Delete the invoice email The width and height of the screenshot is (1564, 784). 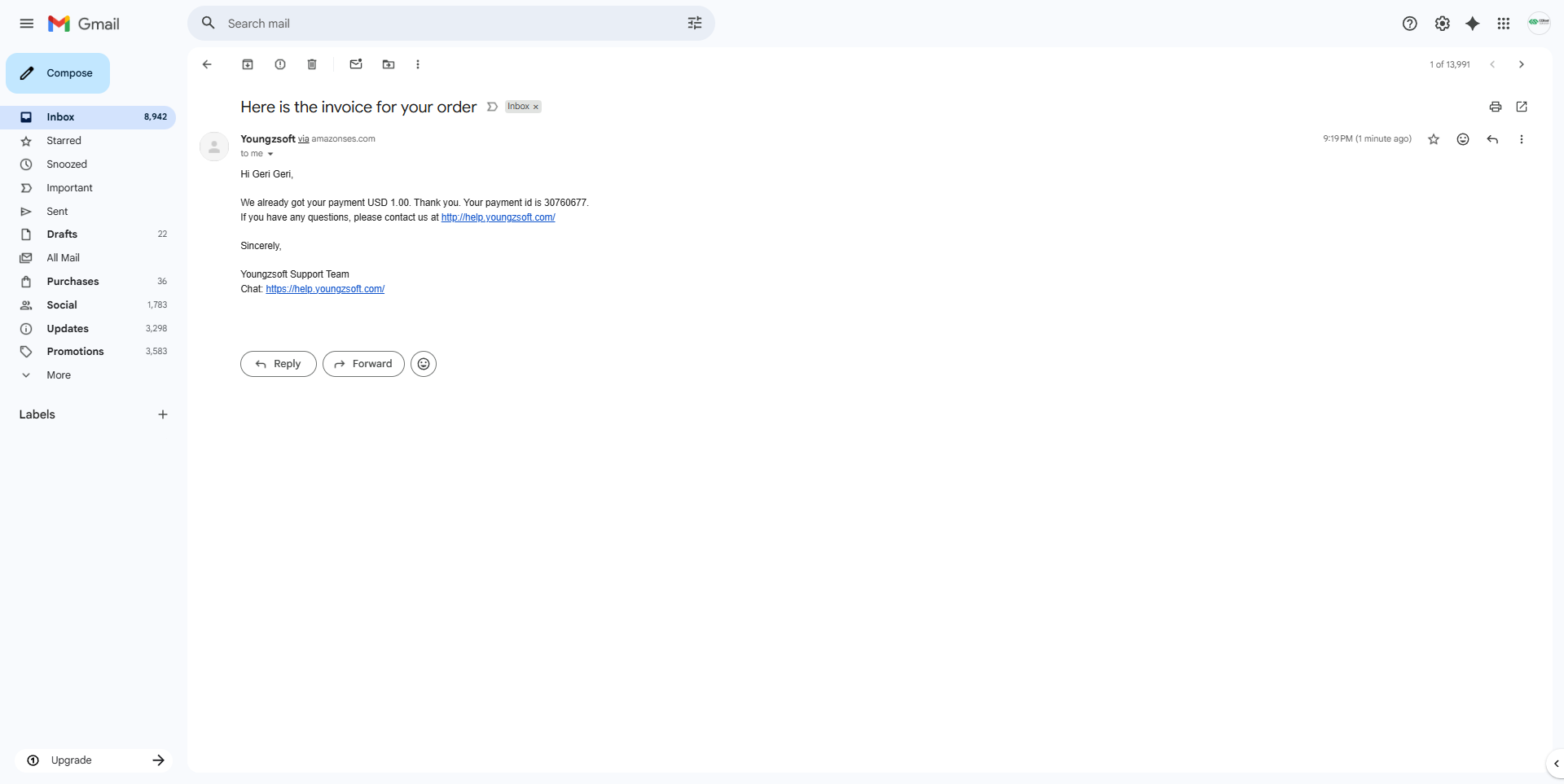[x=312, y=64]
